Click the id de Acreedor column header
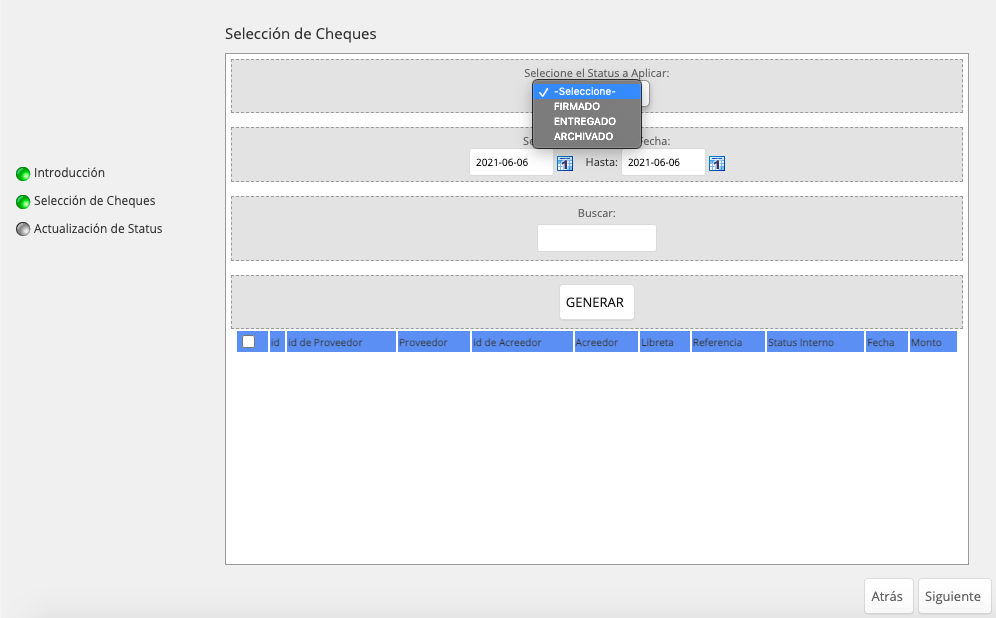 click(522, 342)
